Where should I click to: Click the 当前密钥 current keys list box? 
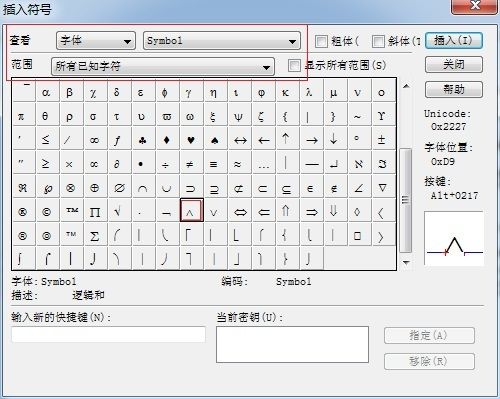pos(292,344)
